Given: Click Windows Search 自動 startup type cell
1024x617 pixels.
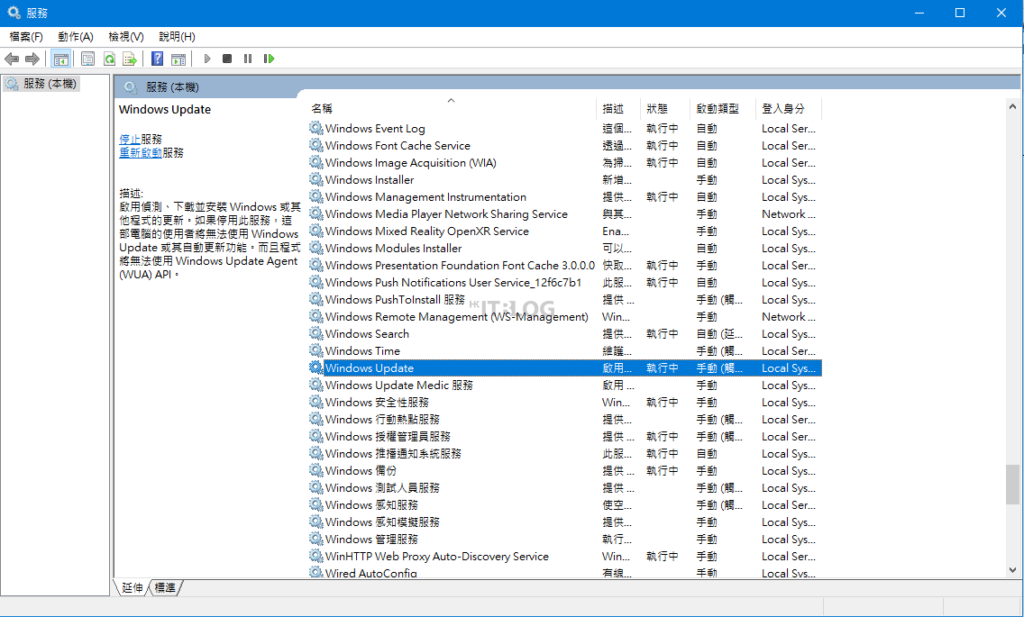Looking at the screenshot, I should [x=719, y=334].
